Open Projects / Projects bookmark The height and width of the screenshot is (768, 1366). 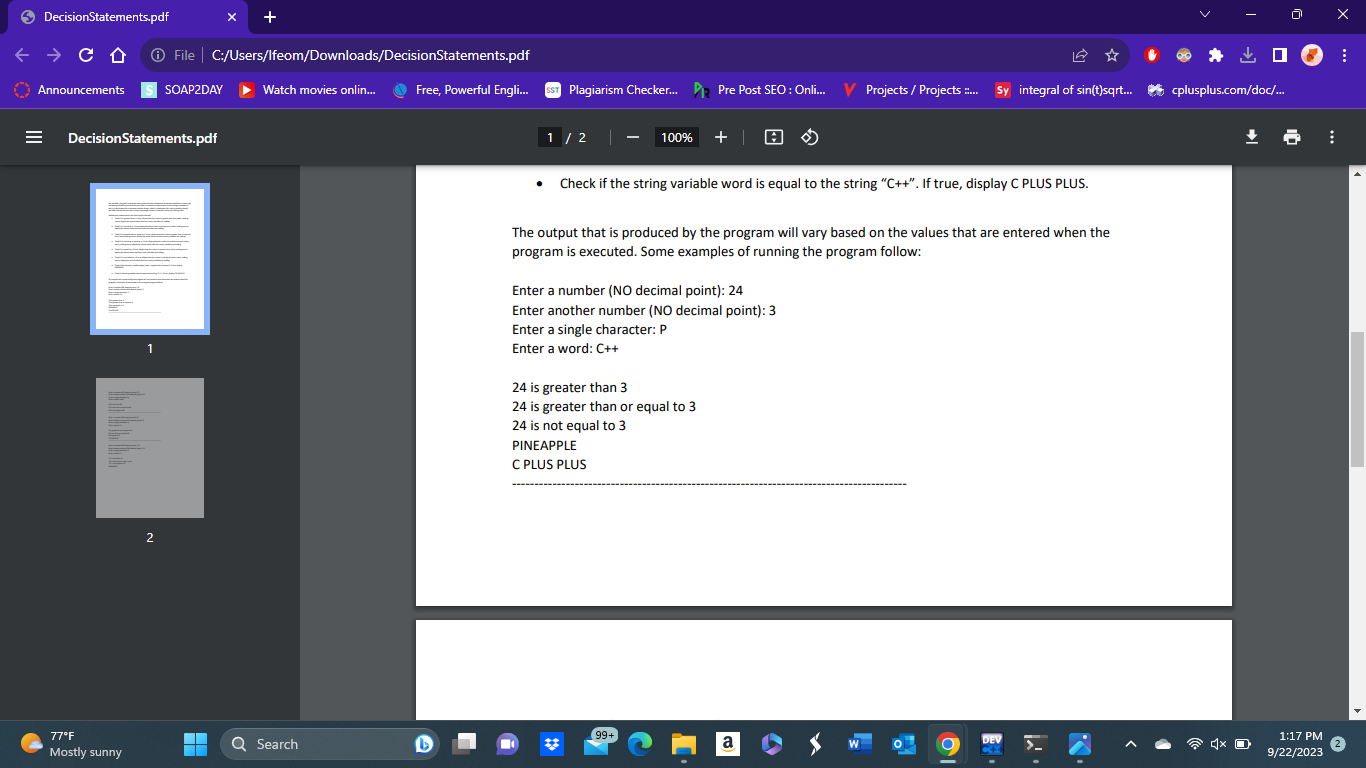coord(910,90)
